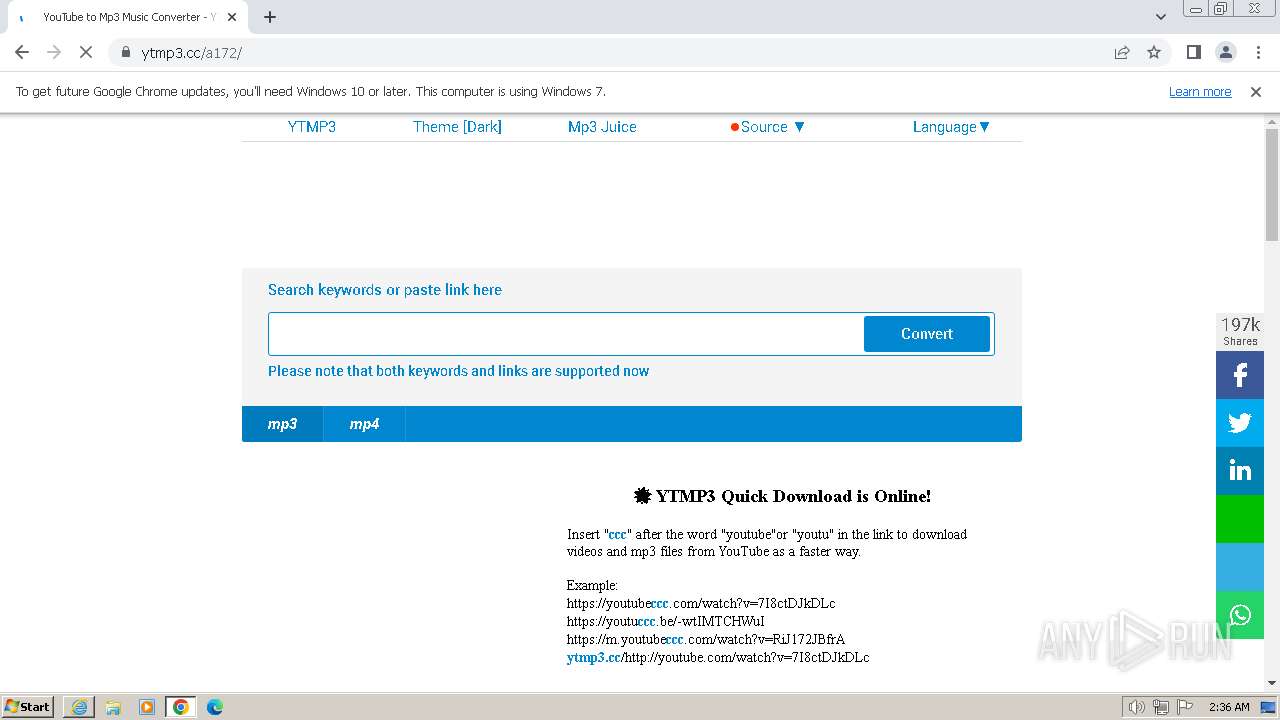Select the mp4 tab
Viewport: 1280px width, 720px height.
[x=364, y=424]
